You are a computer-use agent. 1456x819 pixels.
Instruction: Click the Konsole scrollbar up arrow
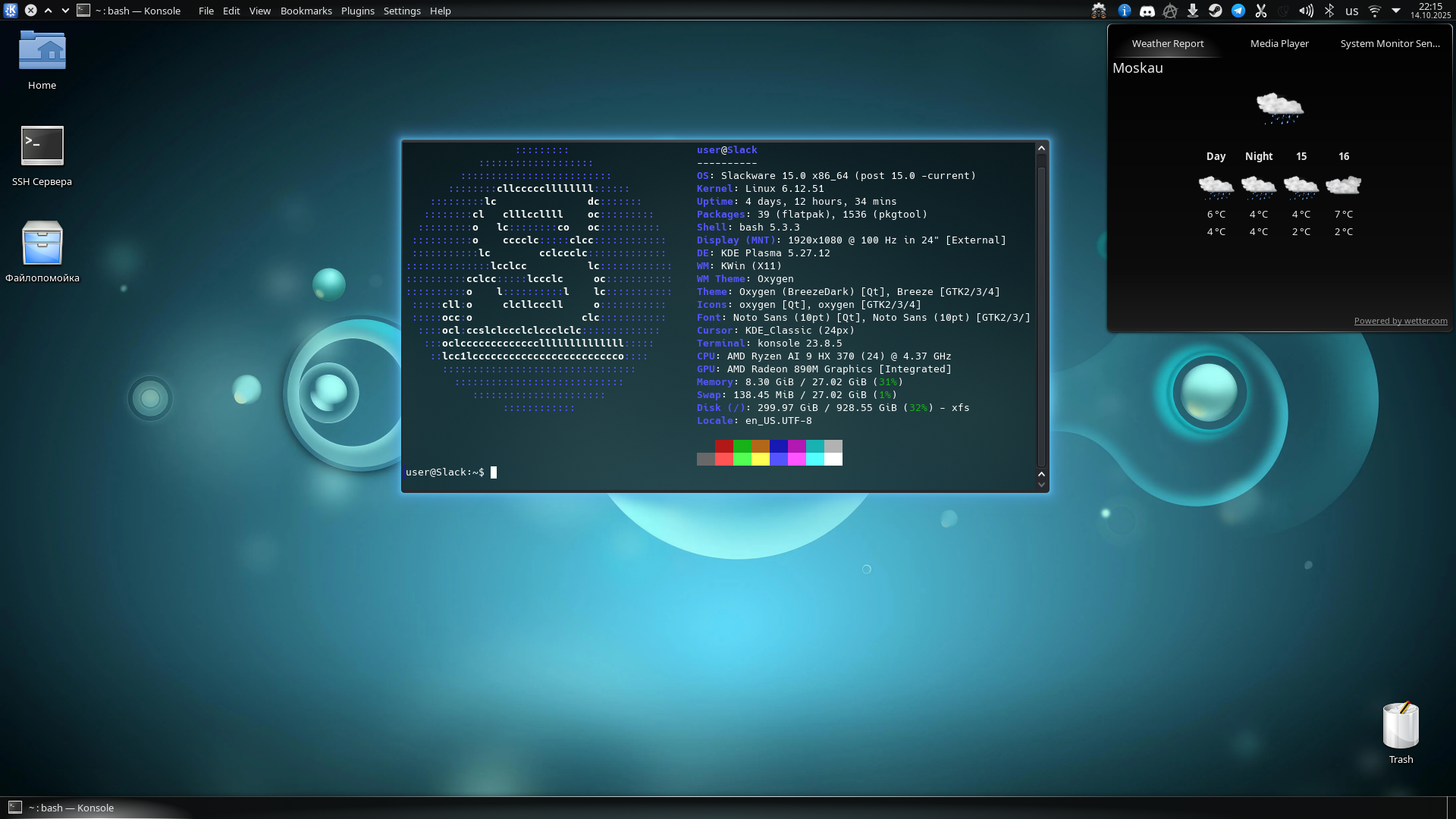pos(1041,149)
